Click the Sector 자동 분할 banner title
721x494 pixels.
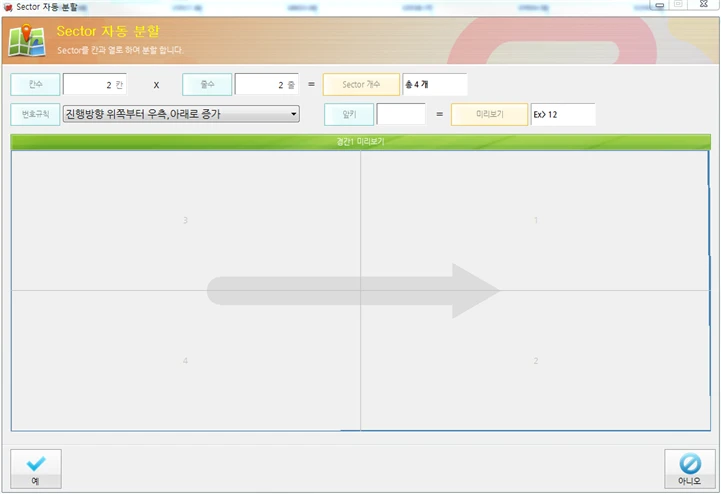click(108, 31)
